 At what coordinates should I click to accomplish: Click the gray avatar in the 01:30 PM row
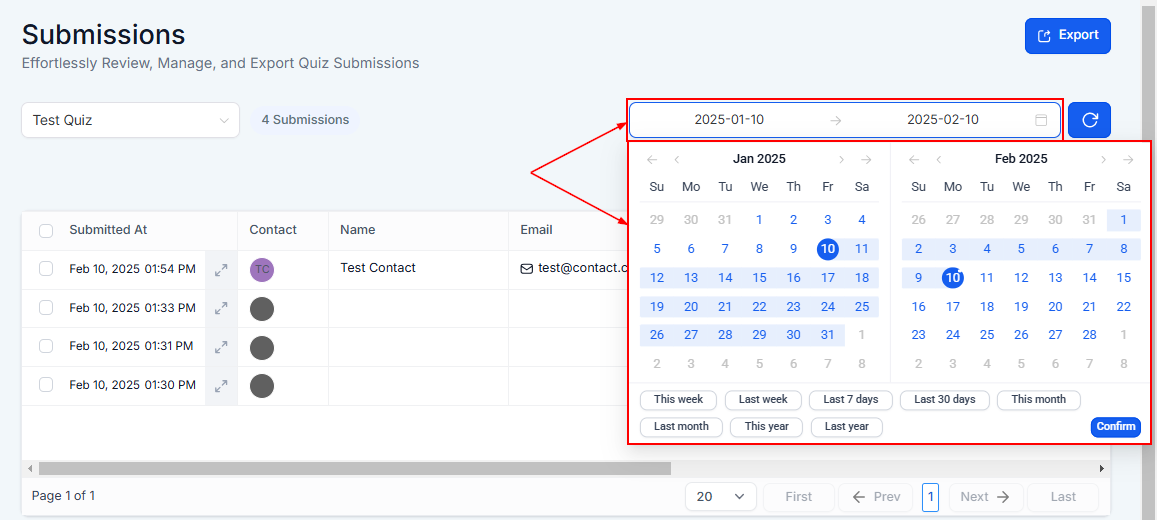pos(262,386)
